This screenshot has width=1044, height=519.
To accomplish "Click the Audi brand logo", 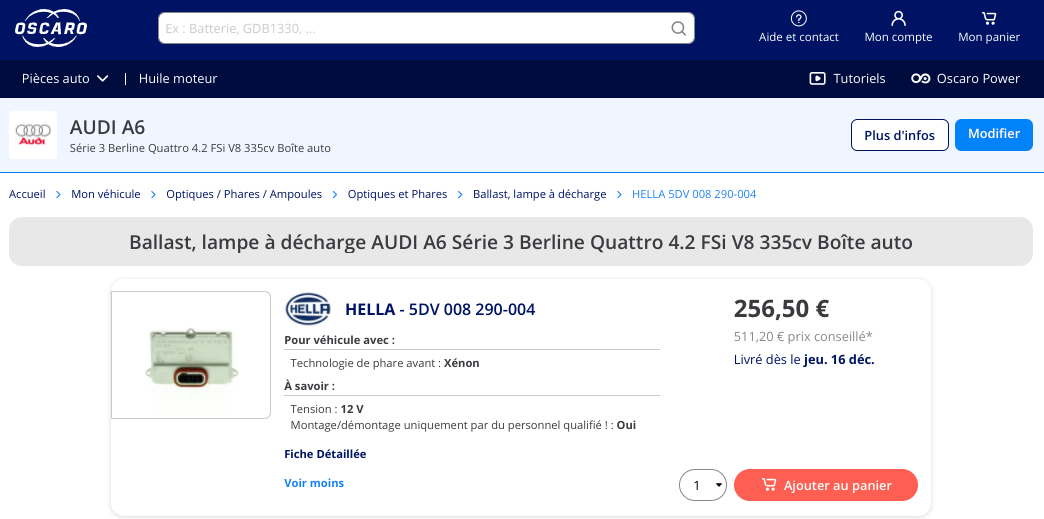I will (33, 135).
